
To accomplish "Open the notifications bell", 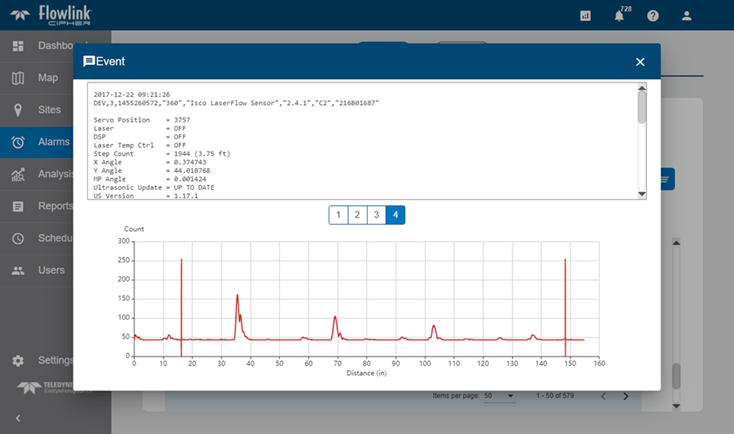I will point(620,16).
